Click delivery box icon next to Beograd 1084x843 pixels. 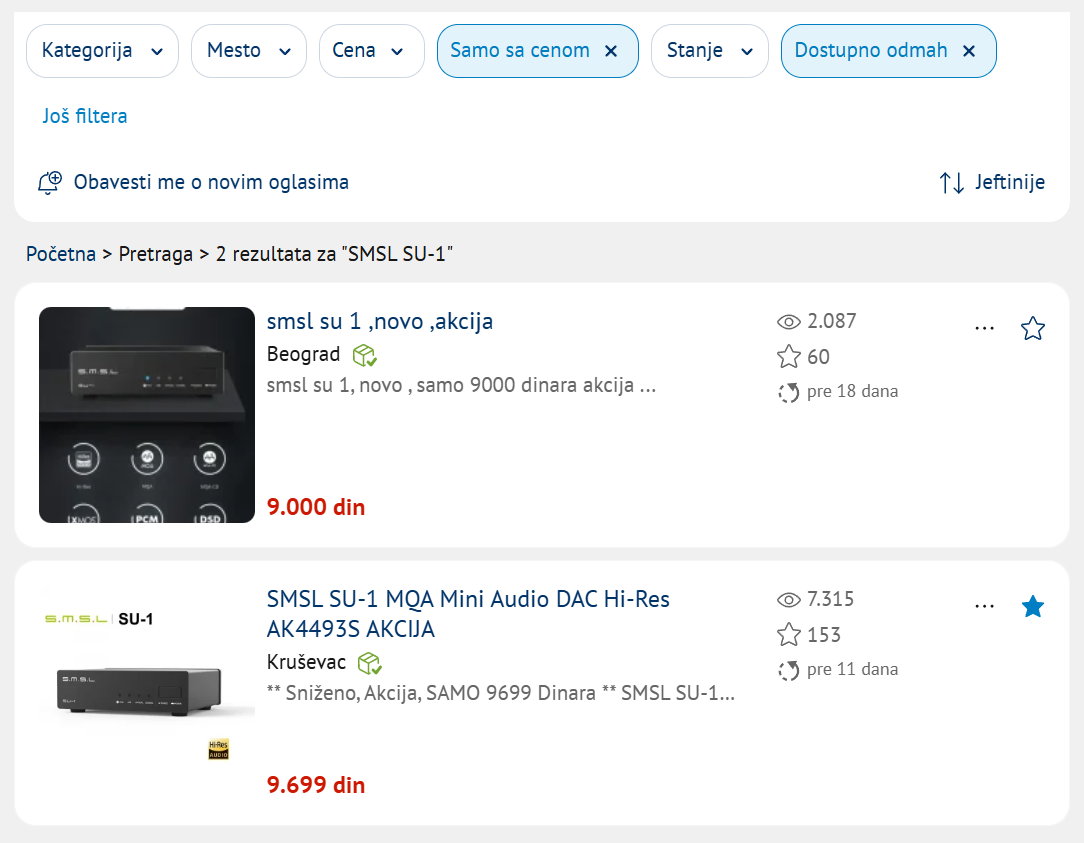[x=364, y=355]
